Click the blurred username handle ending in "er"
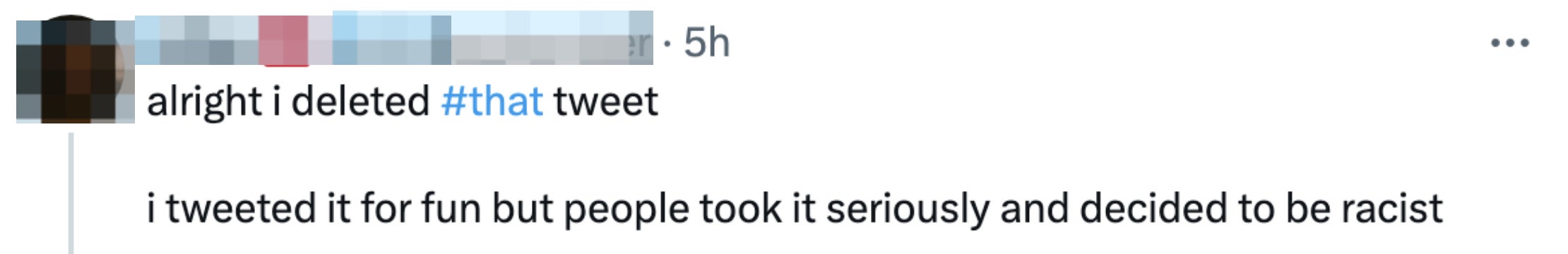Viewport: 1568px width, 254px height. coord(552,40)
